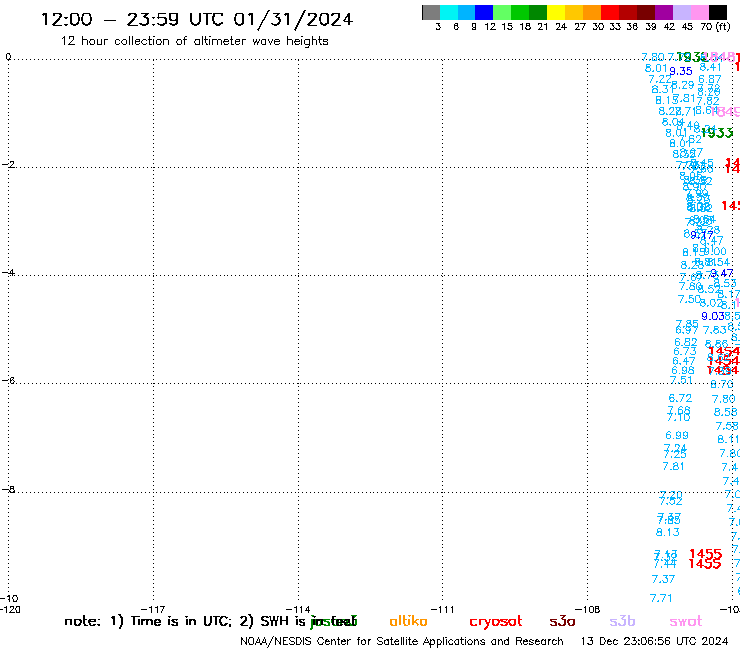740x650 pixels.
Task: Click the 6.82 wave height value
Action: pos(686,342)
